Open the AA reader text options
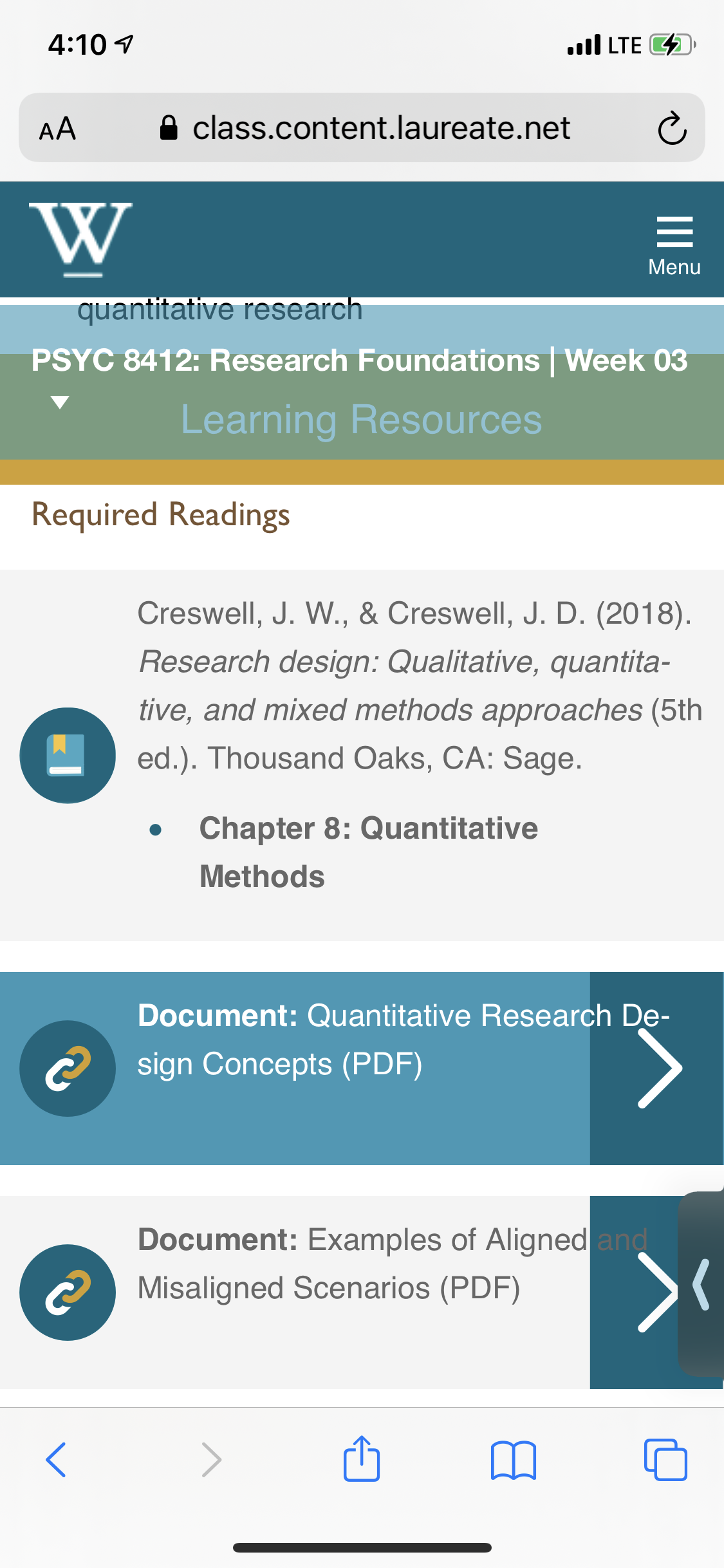Screen dimensions: 724x1568 (x=58, y=129)
